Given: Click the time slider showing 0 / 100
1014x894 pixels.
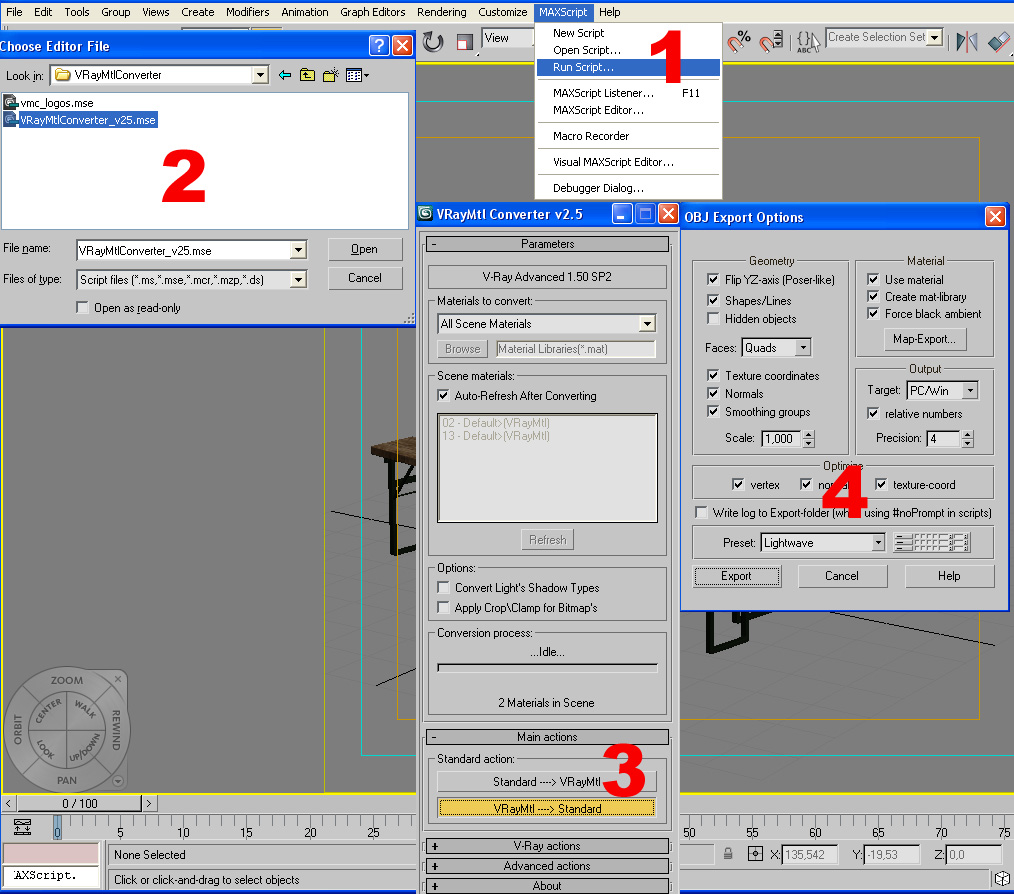Looking at the screenshot, I should pyautogui.click(x=80, y=803).
